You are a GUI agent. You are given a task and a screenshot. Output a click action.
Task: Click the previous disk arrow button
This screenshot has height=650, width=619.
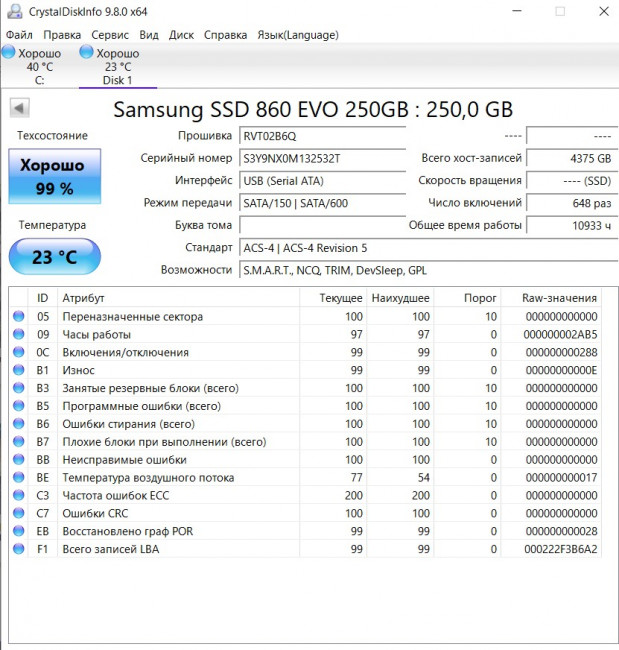click(19, 108)
